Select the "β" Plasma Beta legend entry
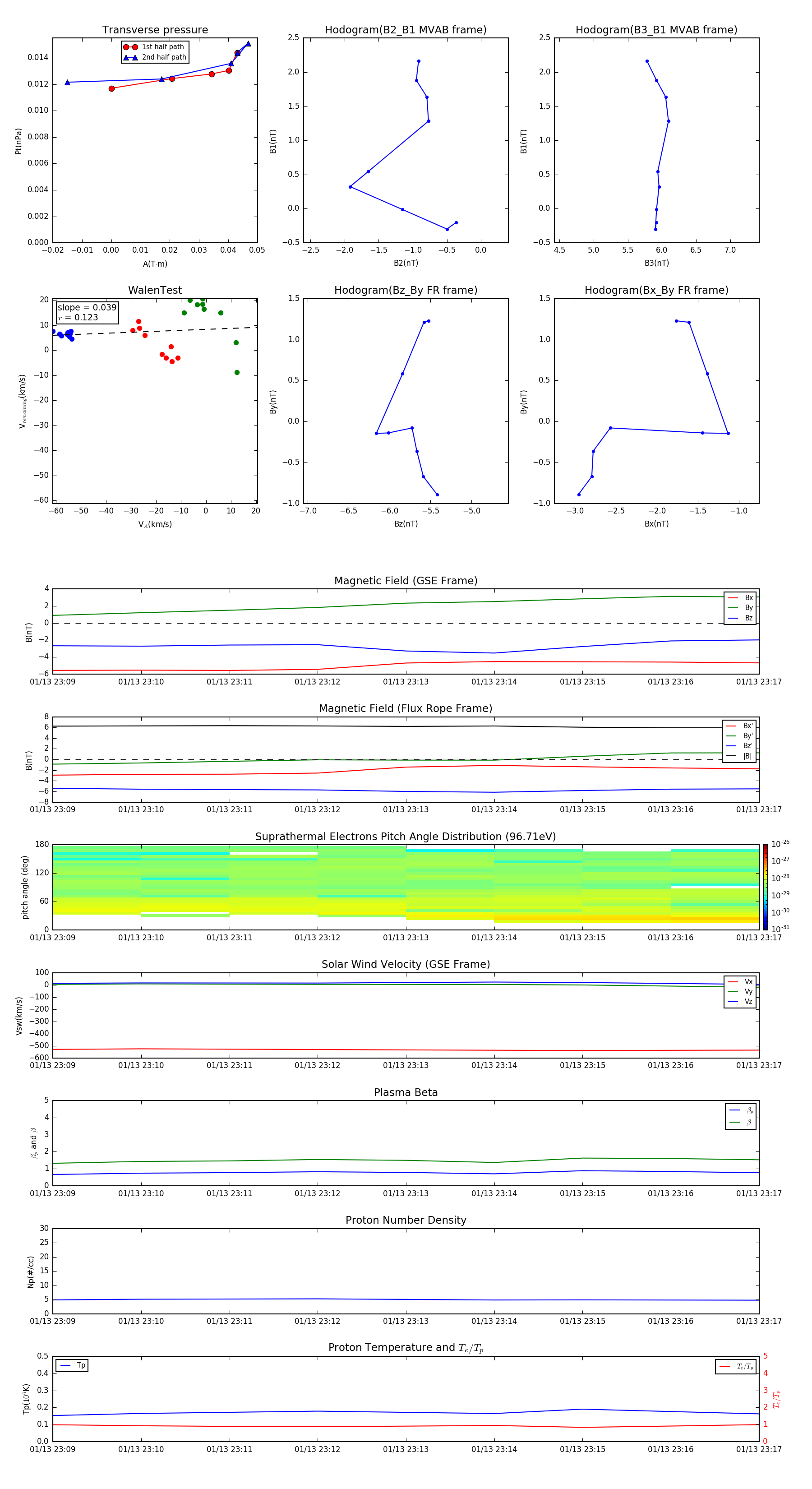The width and height of the screenshot is (812, 1489). tap(741, 1123)
